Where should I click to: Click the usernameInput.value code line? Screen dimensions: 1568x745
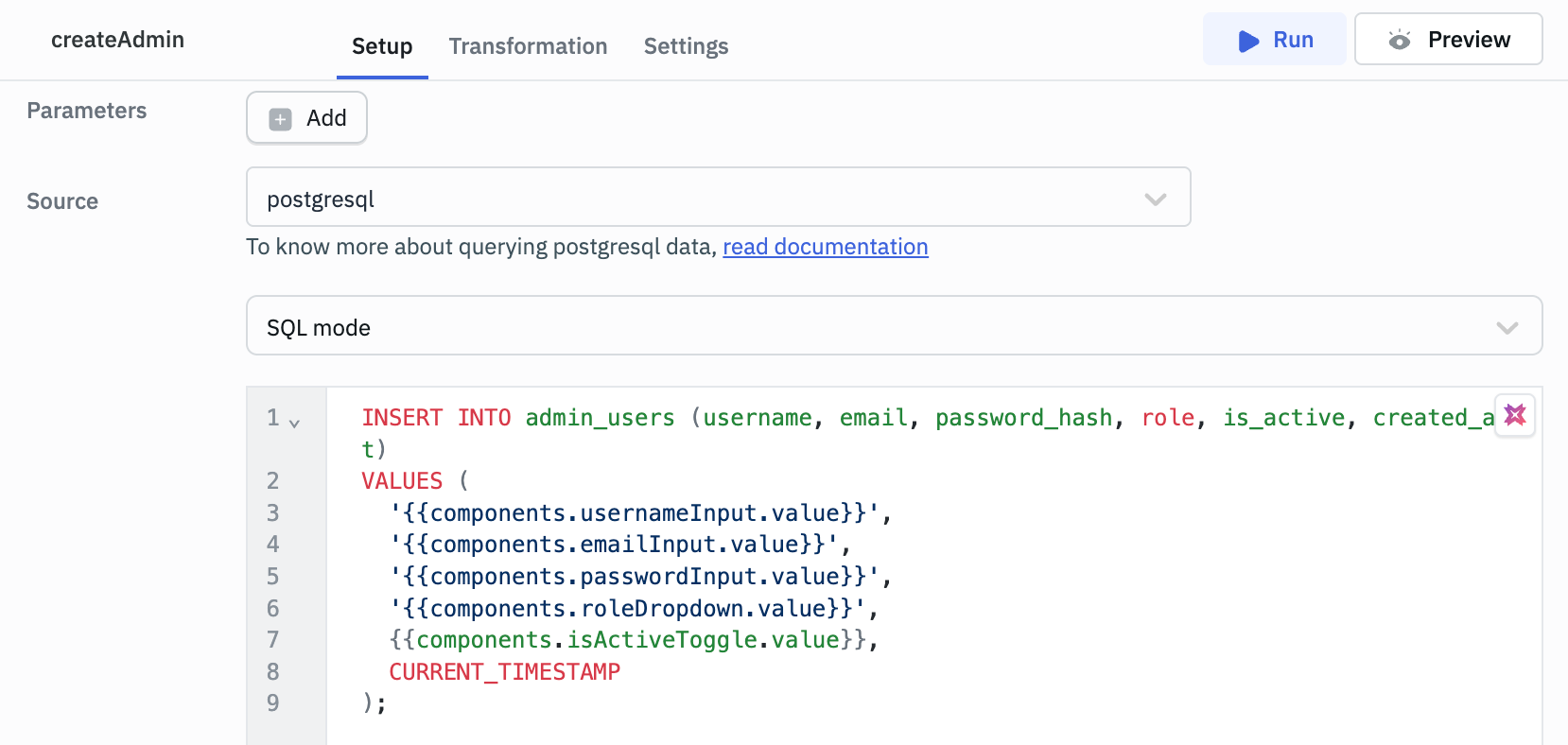639,513
